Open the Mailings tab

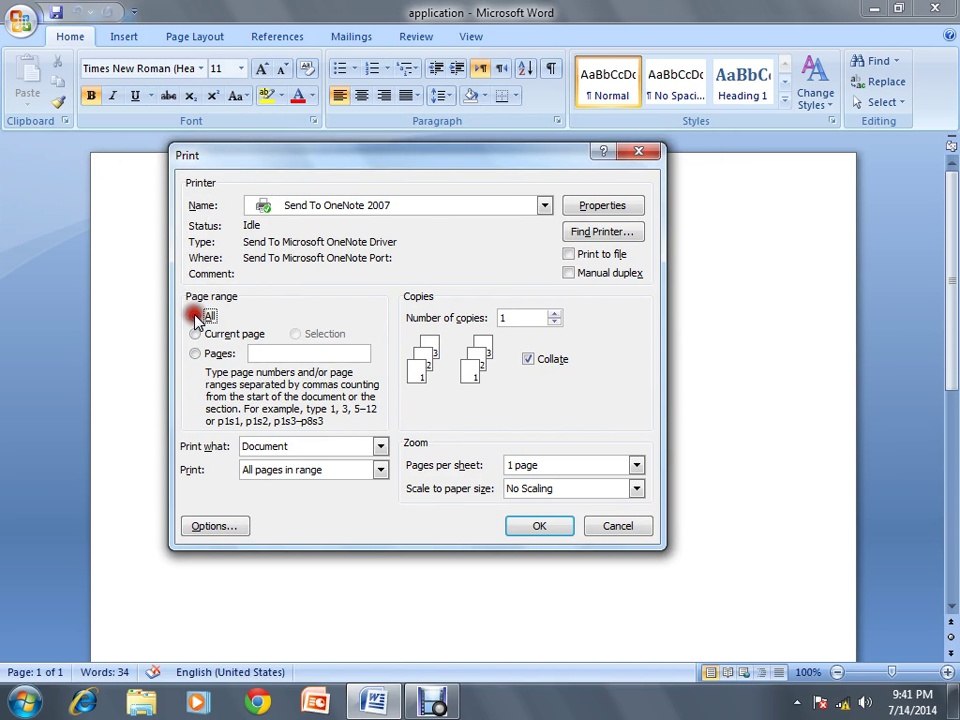tap(351, 37)
